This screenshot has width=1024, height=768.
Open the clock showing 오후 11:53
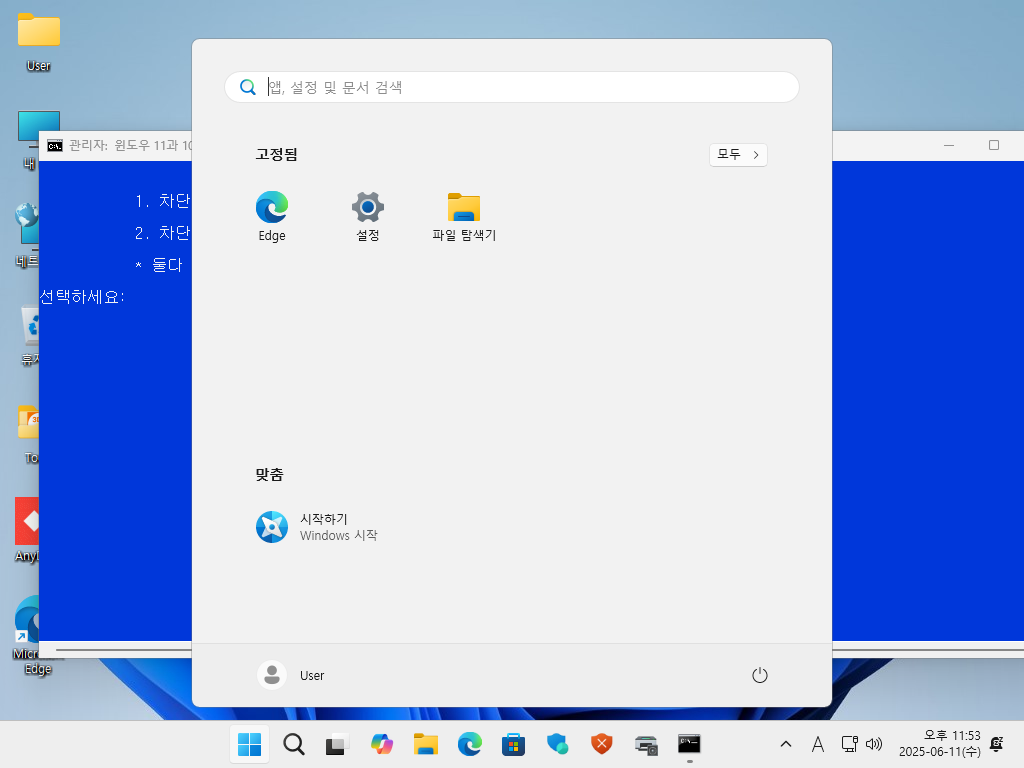click(939, 744)
